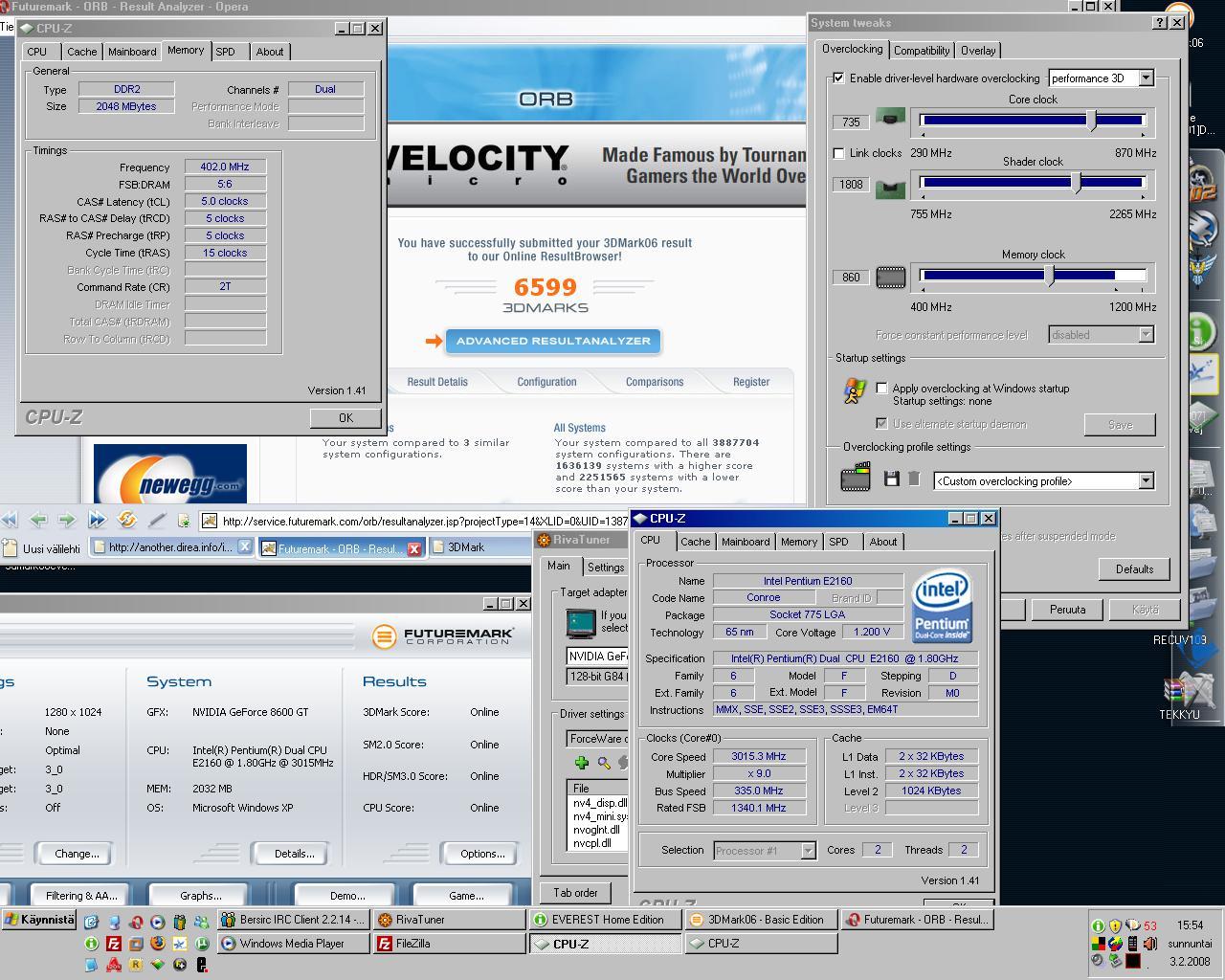Viewport: 1225px width, 980px height.
Task: Click yellow security shield tray icon
Action: [x=1115, y=925]
